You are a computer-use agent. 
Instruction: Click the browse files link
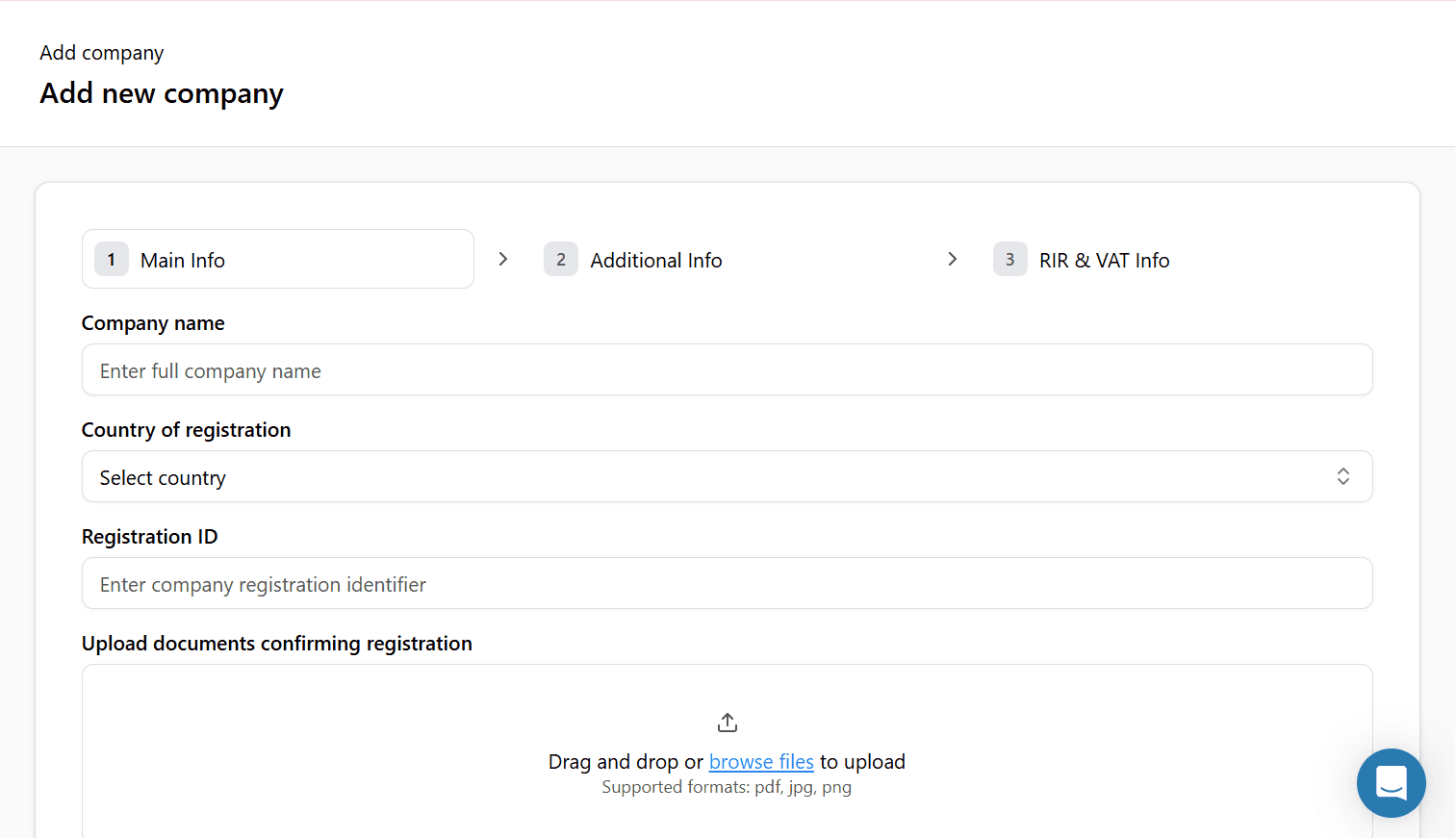coord(761,762)
